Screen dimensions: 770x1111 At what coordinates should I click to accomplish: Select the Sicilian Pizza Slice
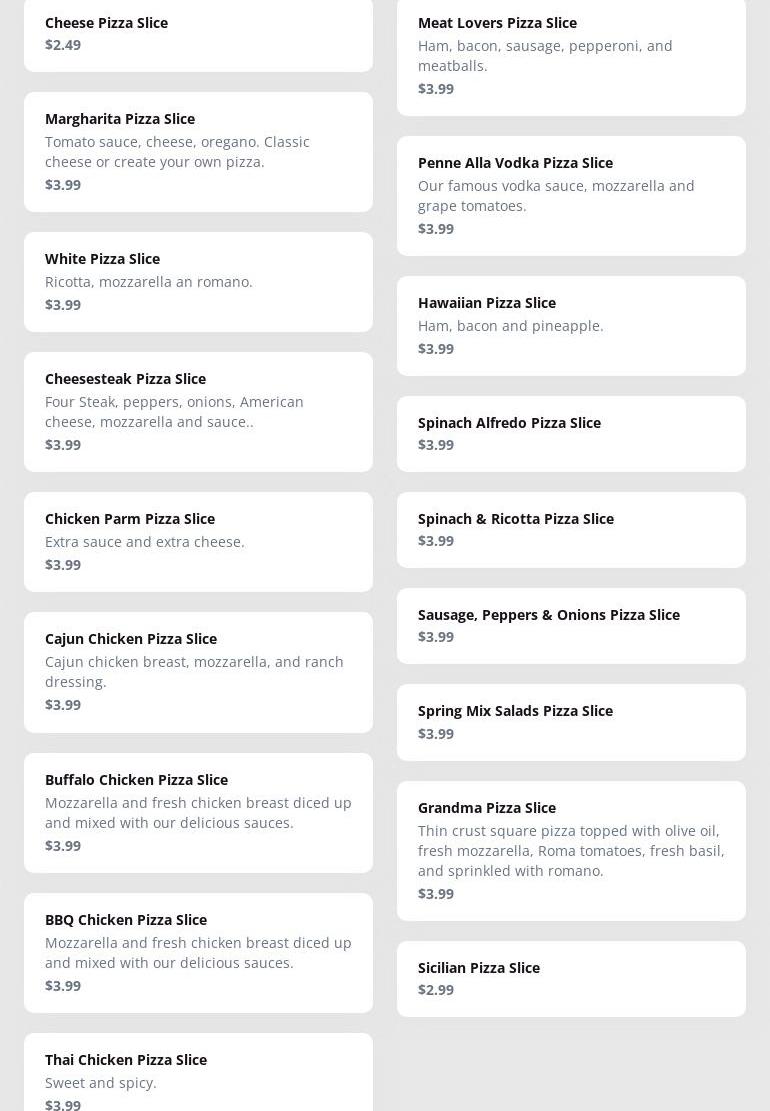coord(571,978)
